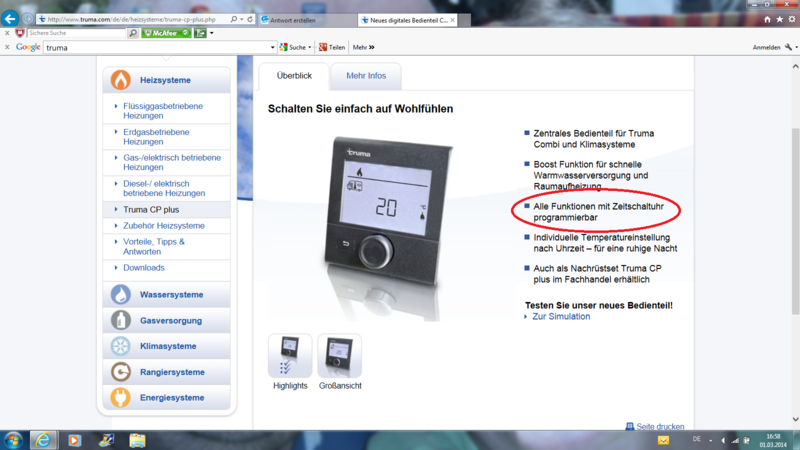
Task: Open the Zur Simulation link
Action: [560, 316]
